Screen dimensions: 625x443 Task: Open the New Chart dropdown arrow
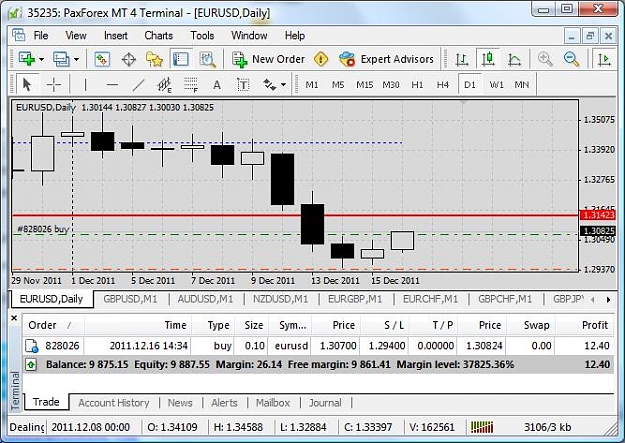41,59
